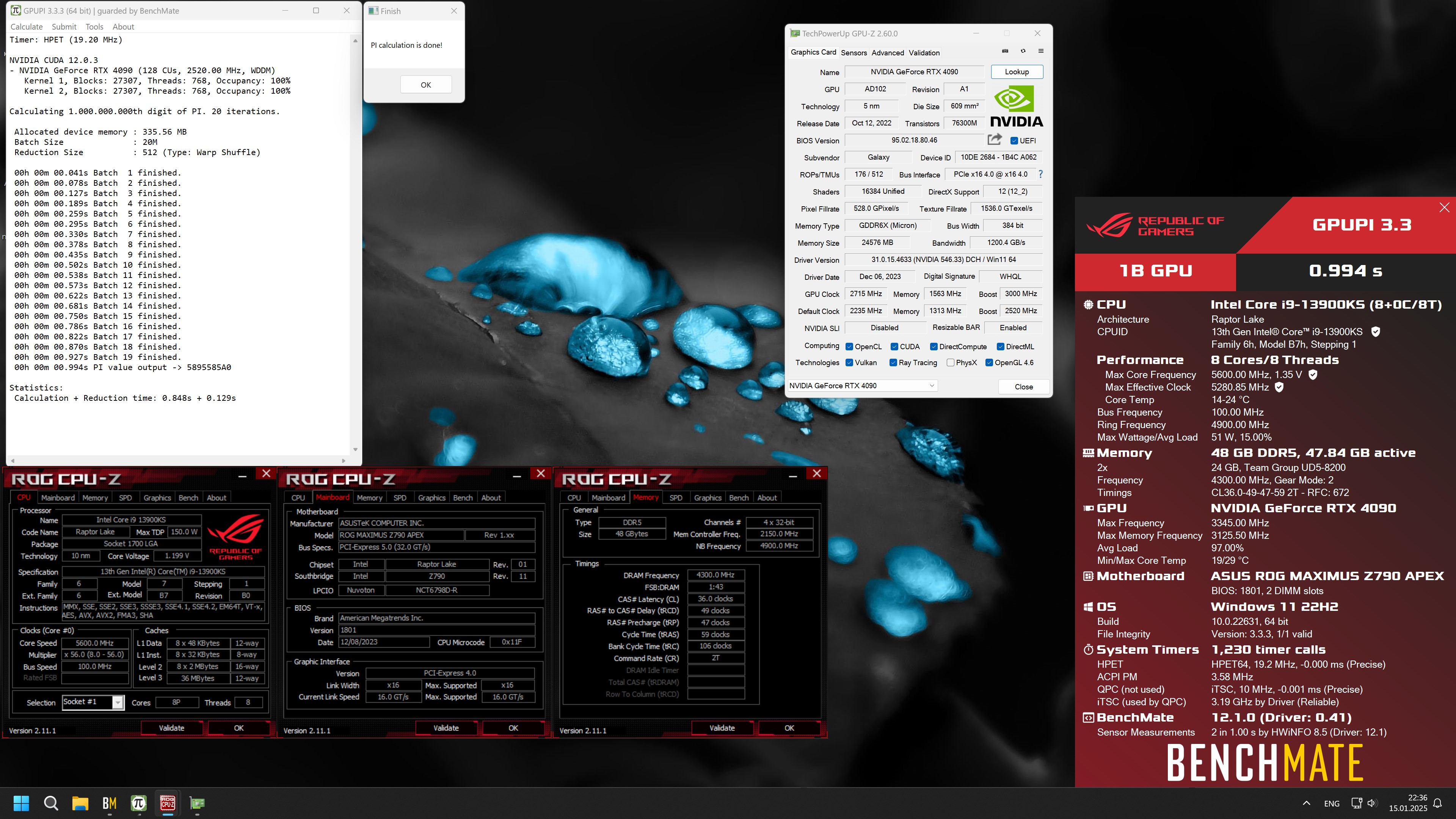Click the NVIDIA logo in GPU-Z
Viewport: 1456px width, 819px height.
coord(1016,106)
